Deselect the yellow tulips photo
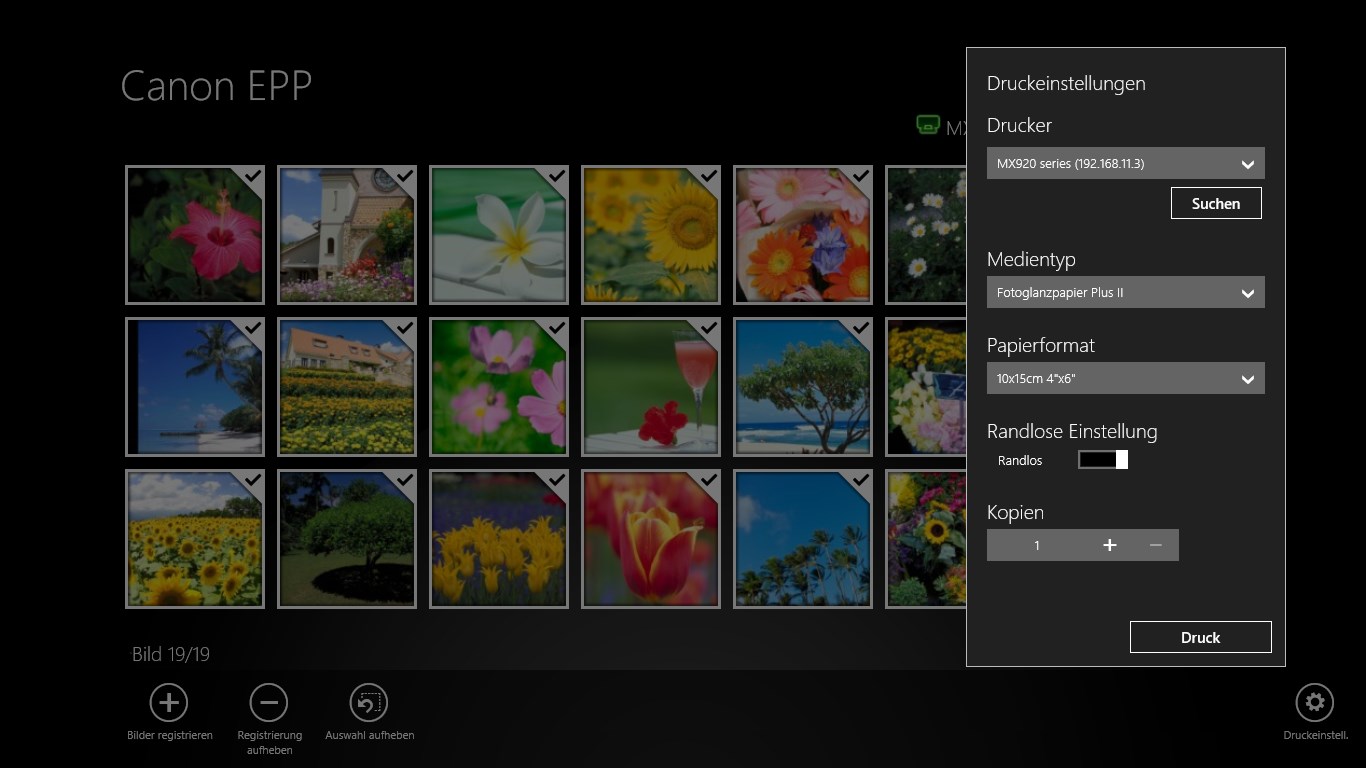This screenshot has width=1366, height=768. pyautogui.click(x=499, y=539)
